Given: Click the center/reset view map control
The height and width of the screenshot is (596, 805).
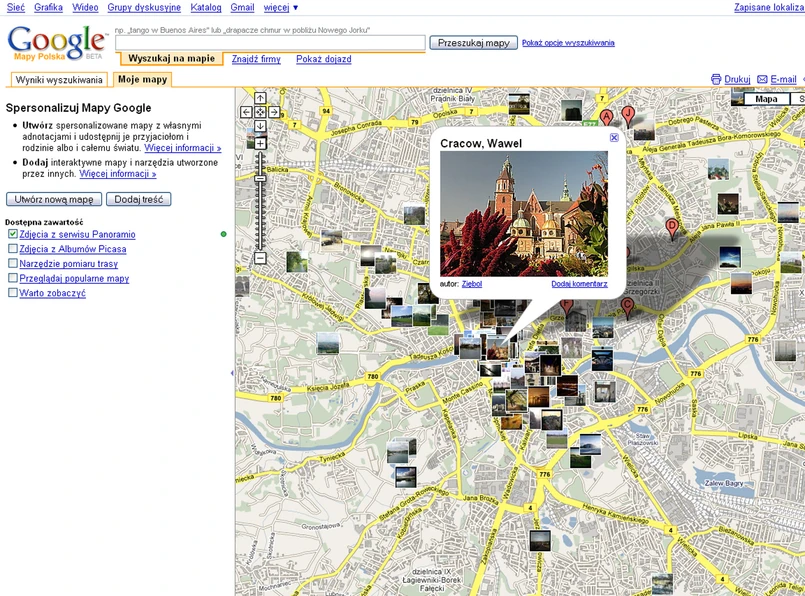Looking at the screenshot, I should pos(260,112).
